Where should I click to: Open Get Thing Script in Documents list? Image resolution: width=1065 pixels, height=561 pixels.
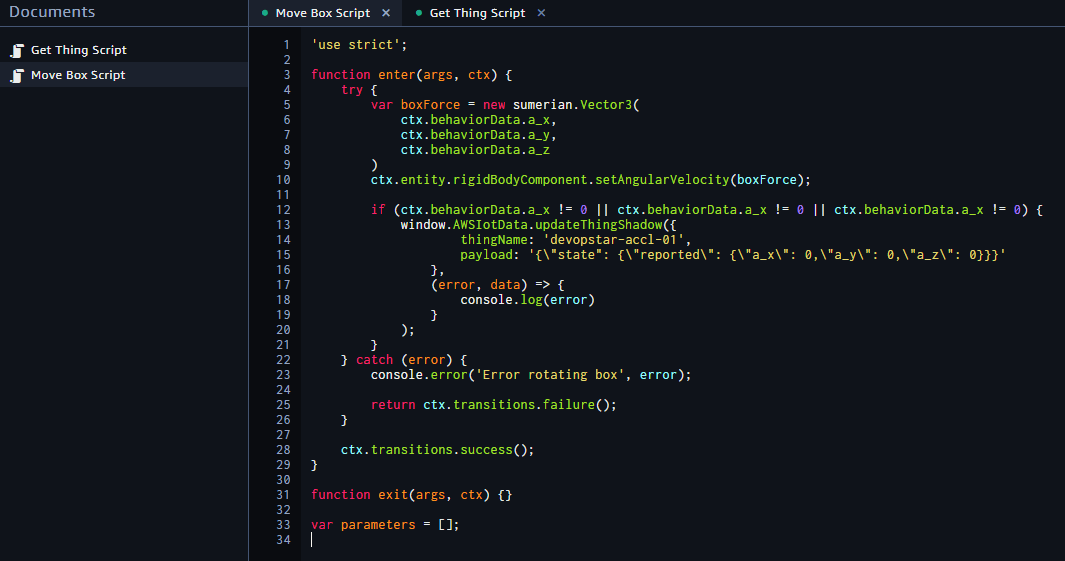[x=78, y=50]
